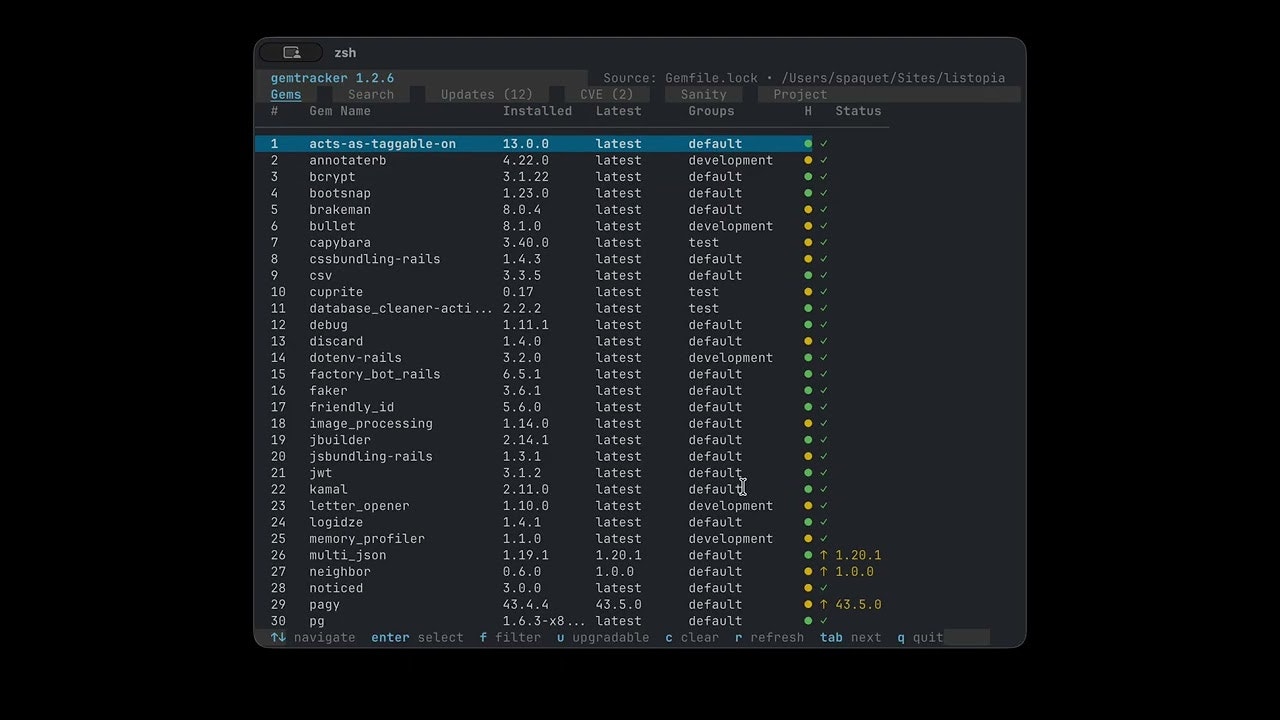This screenshot has width=1280, height=720.
Task: Click the refresh shortcut in footer
Action: [x=769, y=637]
